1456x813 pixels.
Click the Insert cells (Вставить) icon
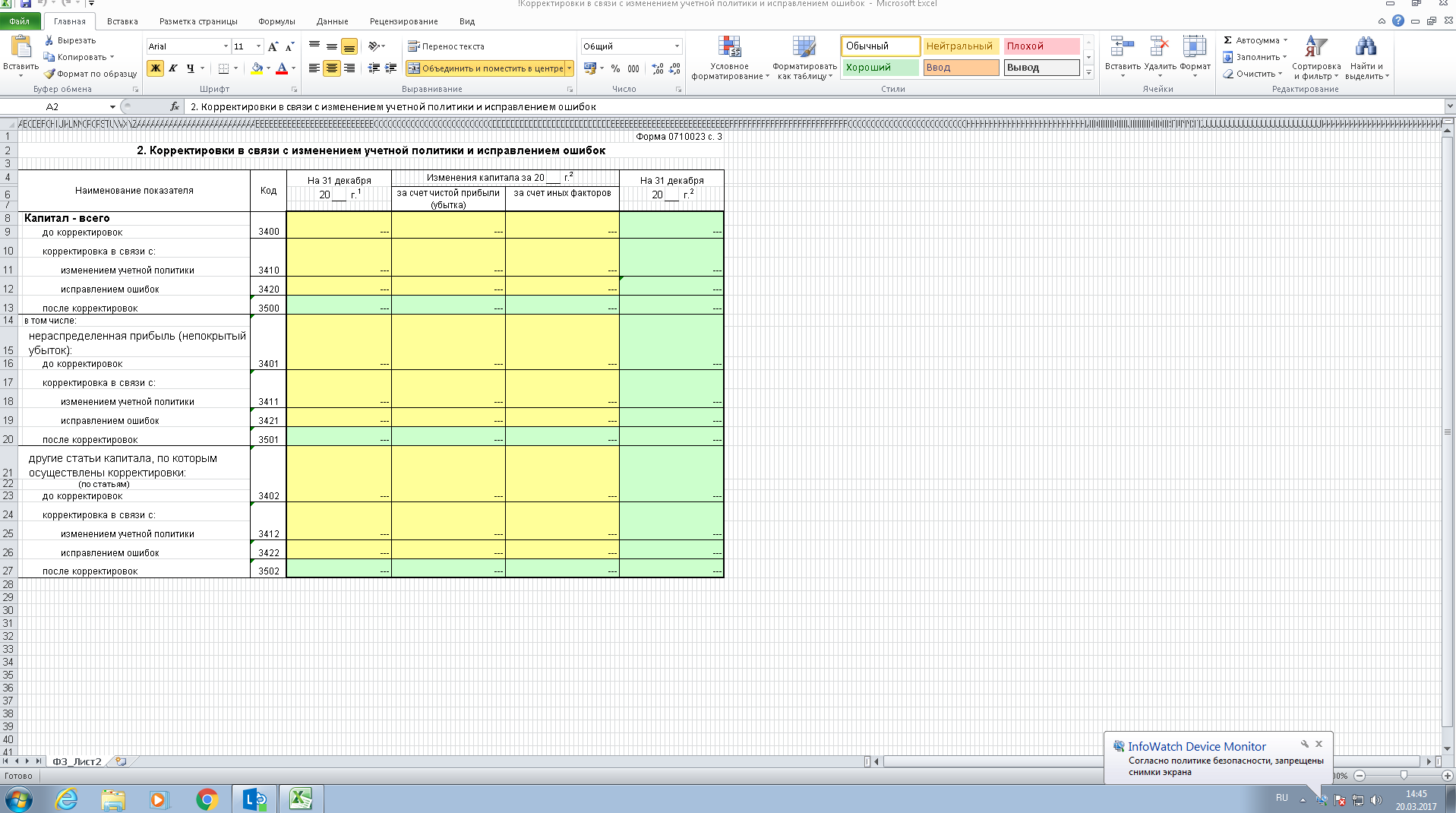[x=1122, y=47]
